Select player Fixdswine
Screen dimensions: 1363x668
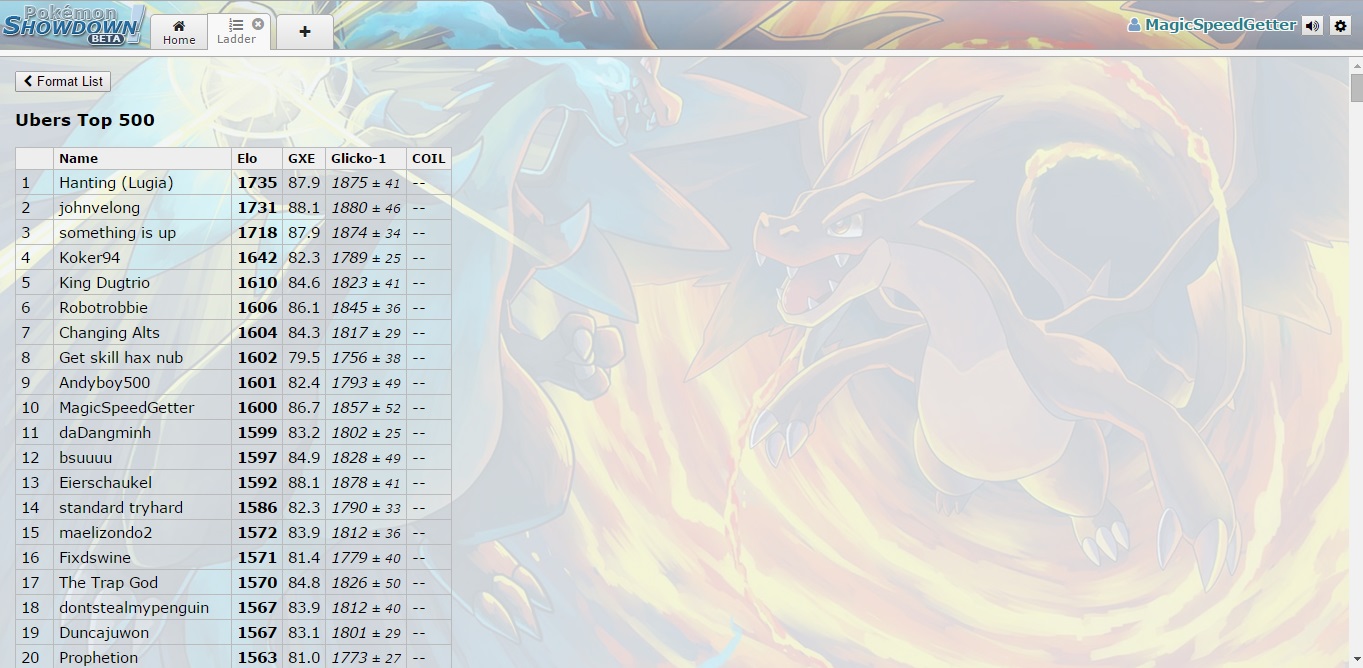pyautogui.click(x=95, y=558)
